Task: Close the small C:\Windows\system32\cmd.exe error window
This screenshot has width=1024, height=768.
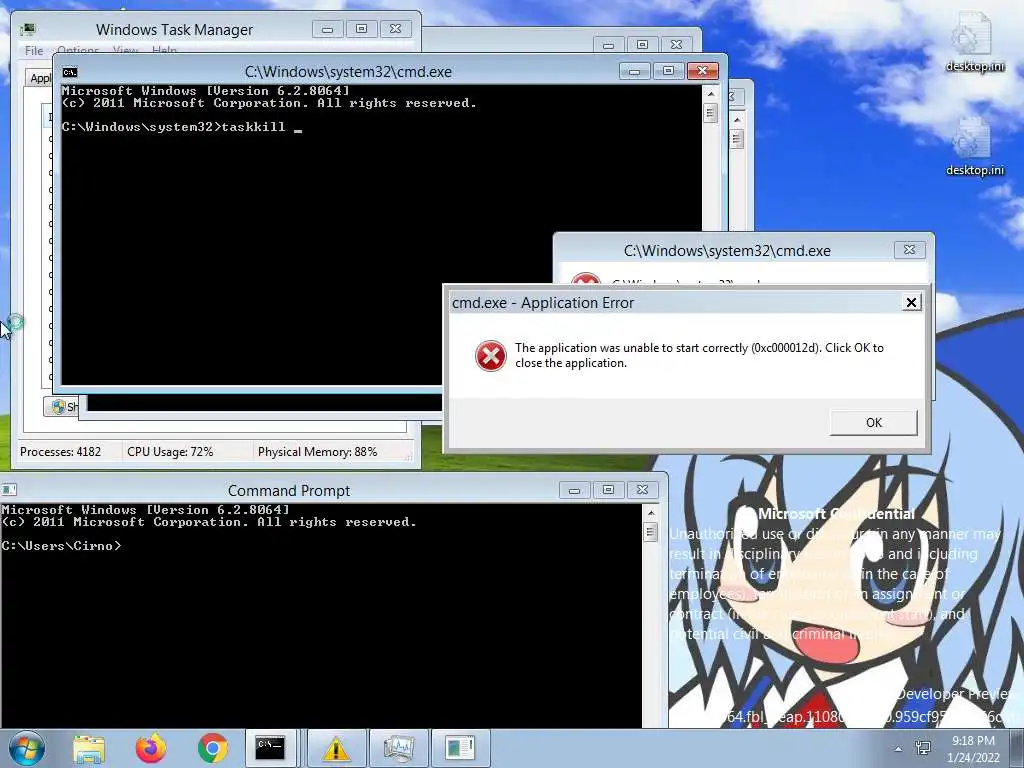Action: [x=909, y=249]
